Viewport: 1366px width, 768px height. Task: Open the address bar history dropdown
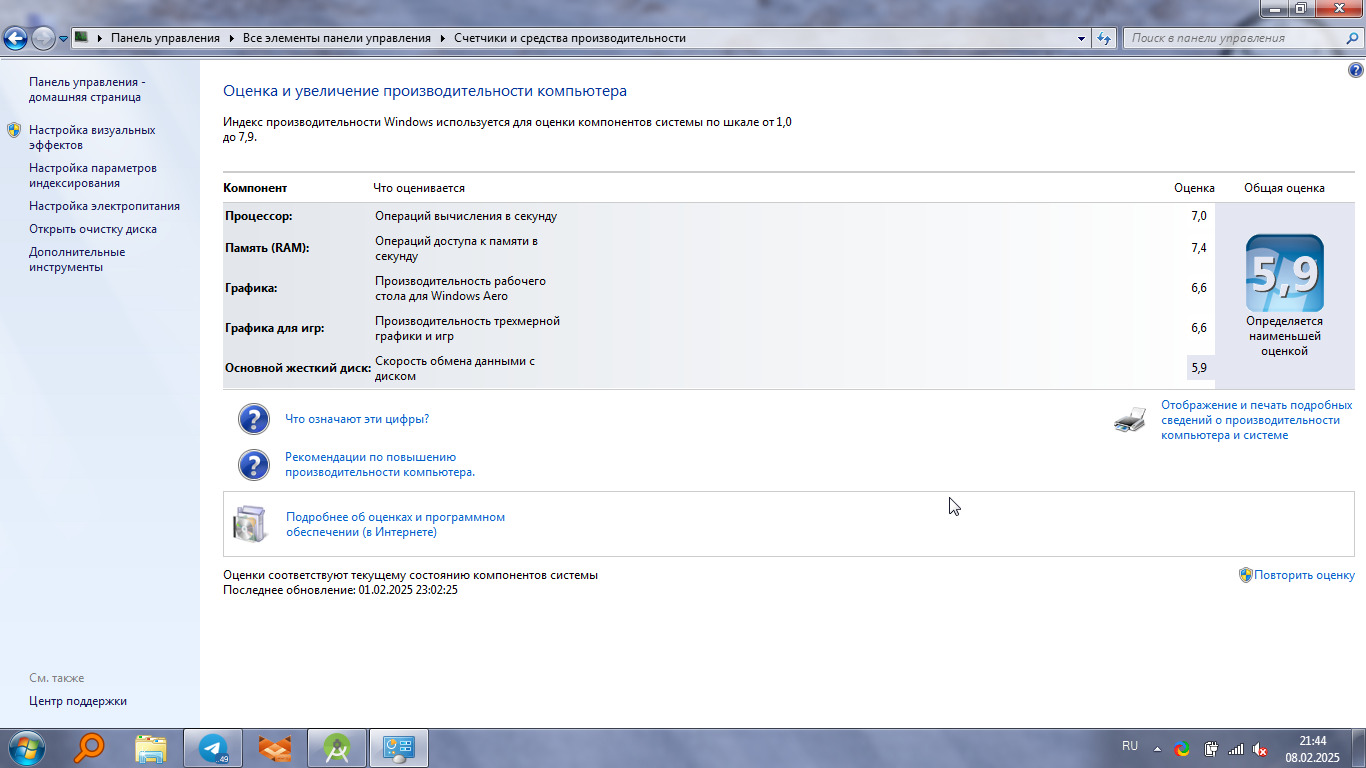(x=1081, y=38)
